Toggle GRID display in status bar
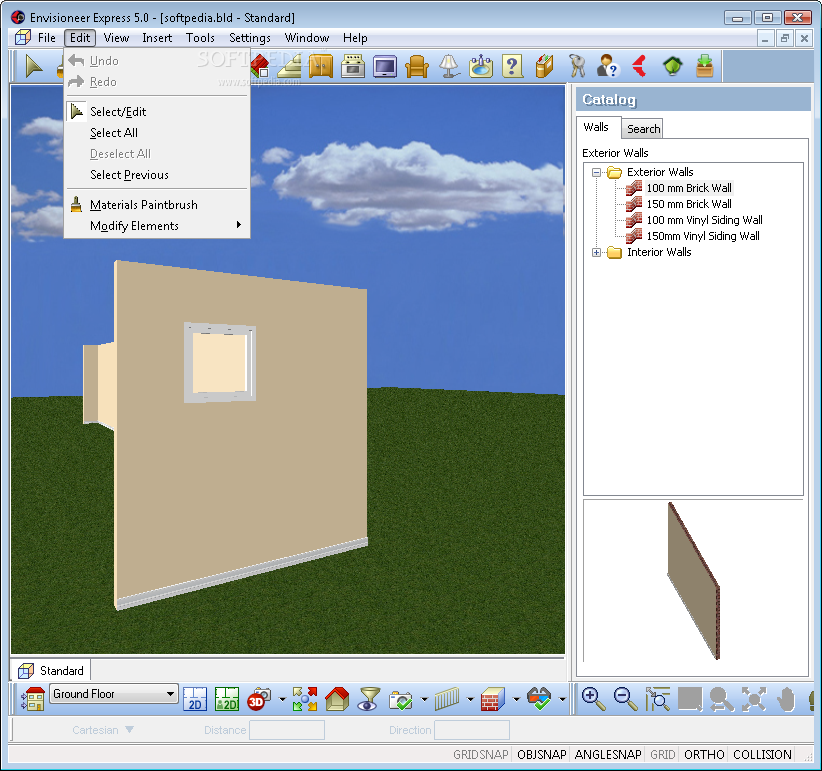 (x=663, y=754)
